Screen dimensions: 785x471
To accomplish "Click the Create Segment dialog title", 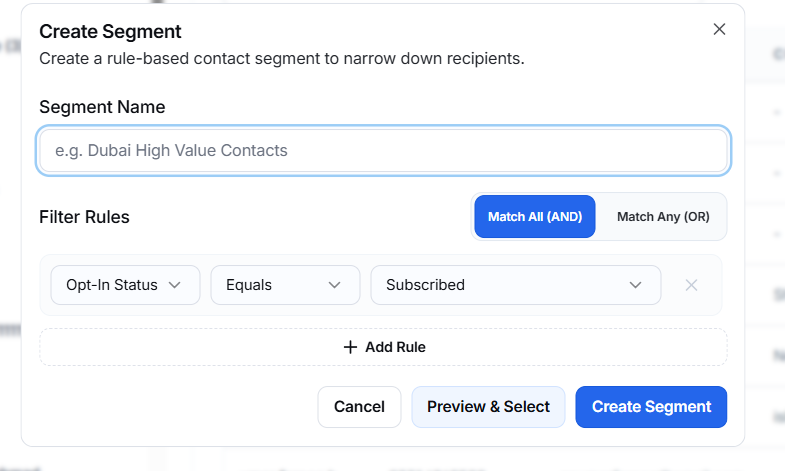I will tap(110, 32).
